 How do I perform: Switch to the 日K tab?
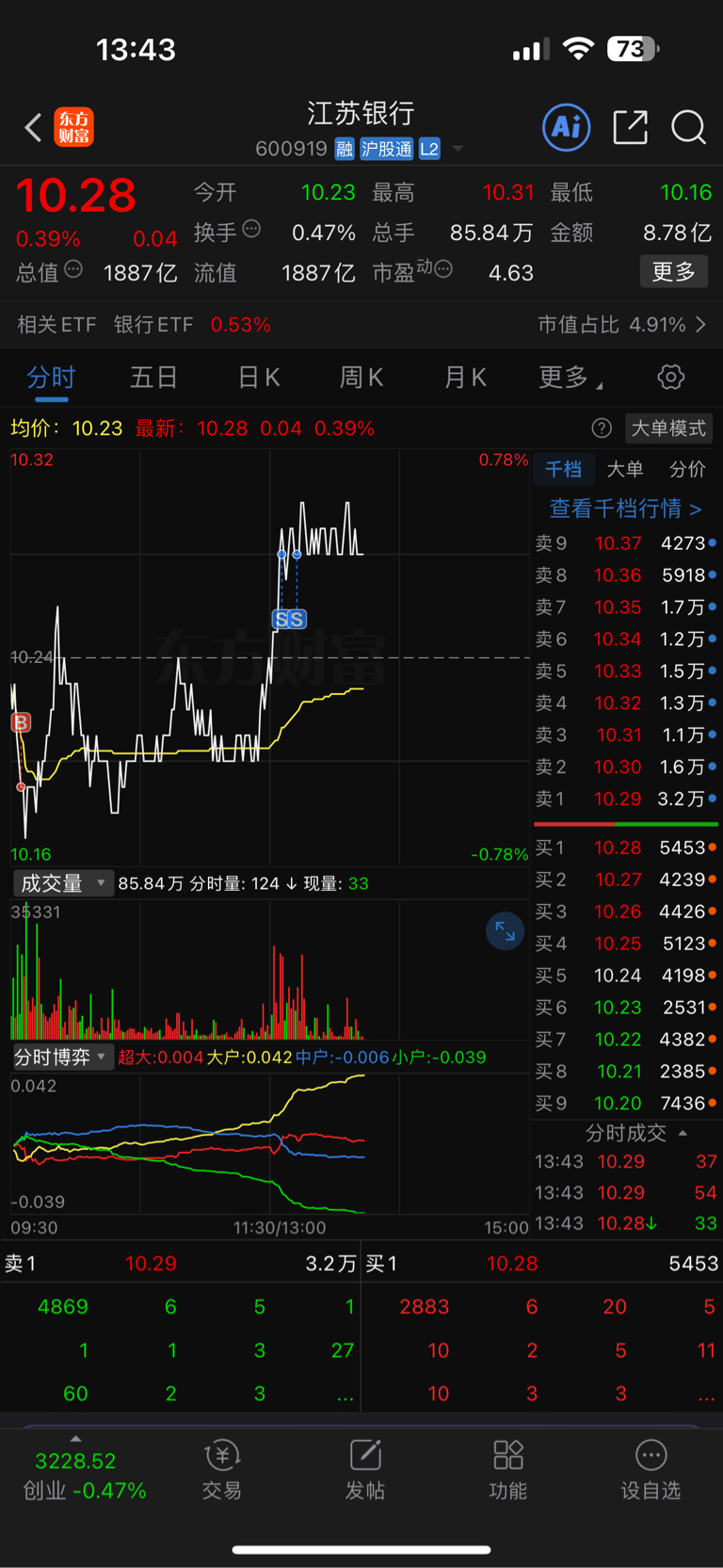(x=259, y=378)
